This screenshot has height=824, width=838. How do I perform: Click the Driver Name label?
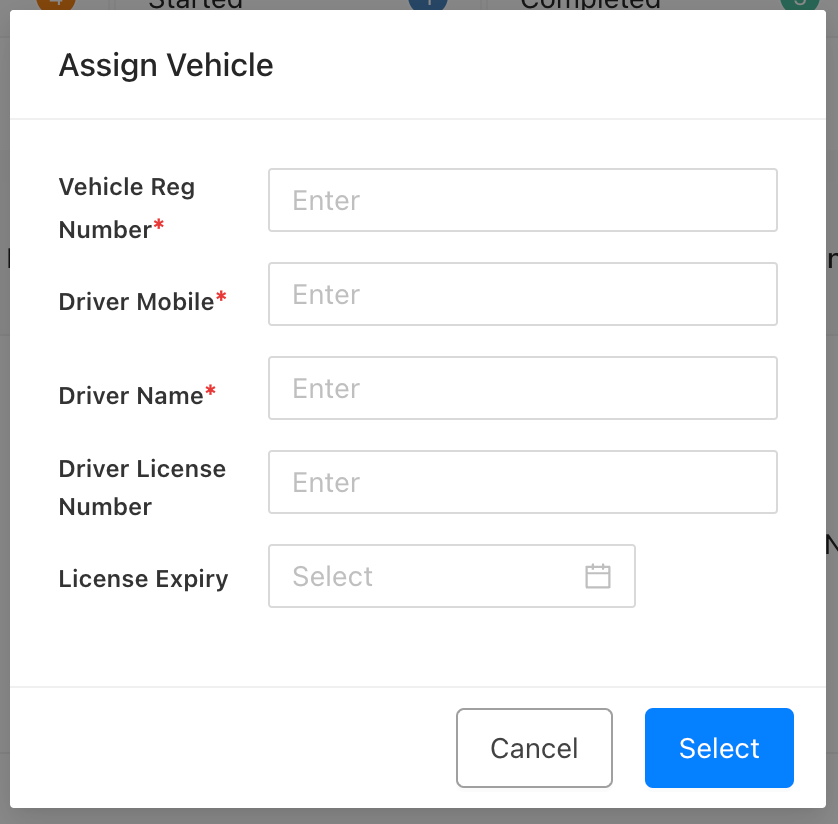(x=131, y=395)
